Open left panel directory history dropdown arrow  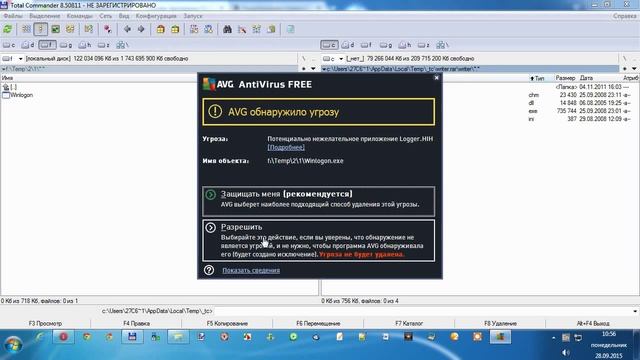pos(313,69)
